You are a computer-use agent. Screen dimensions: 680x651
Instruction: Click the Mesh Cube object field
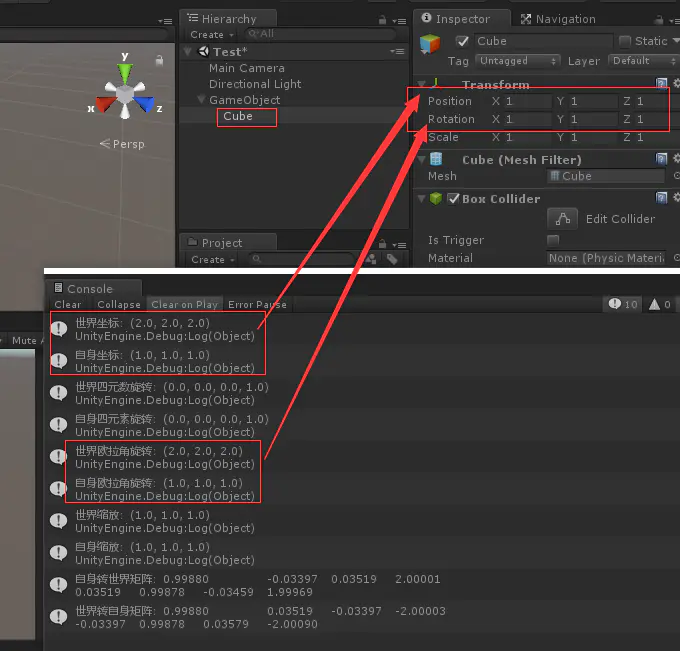(x=606, y=176)
